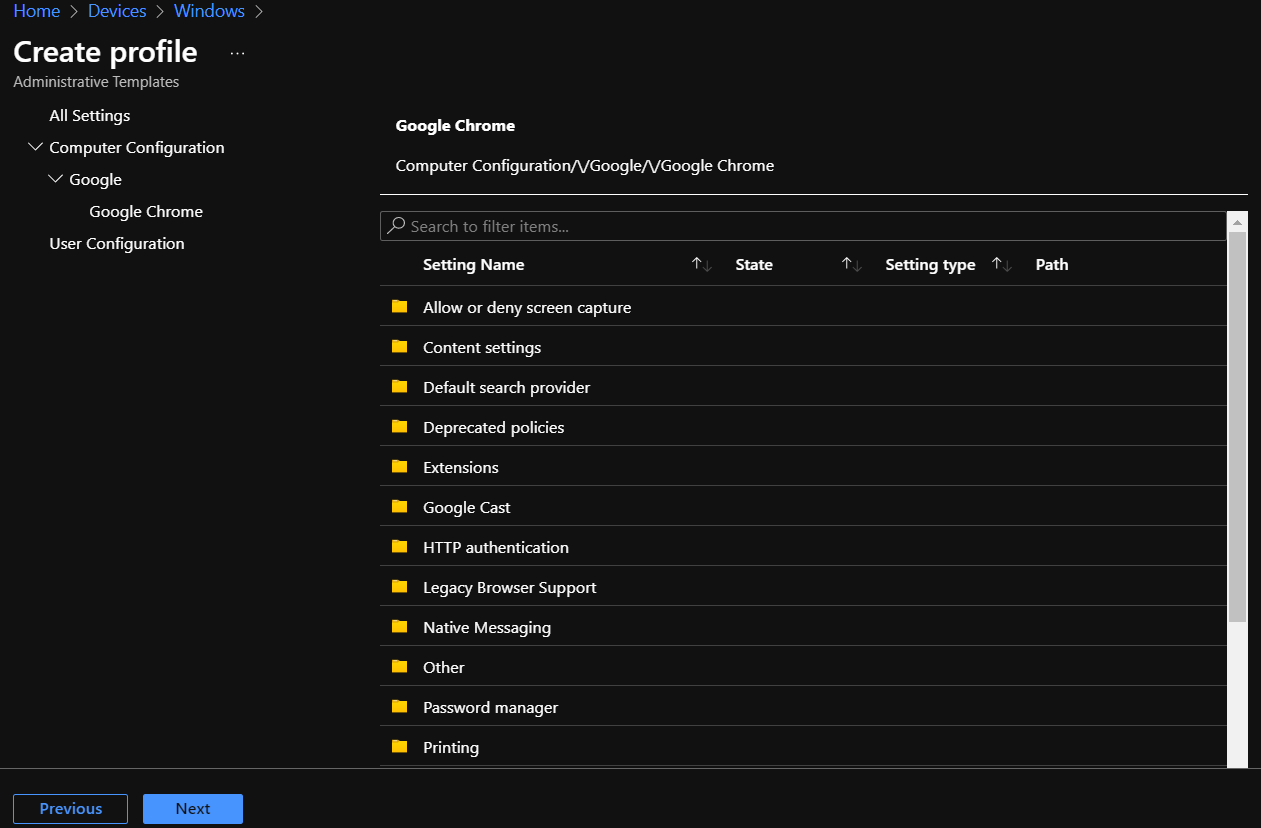This screenshot has width=1261, height=828.
Task: Go to Devices breadcrumb link
Action: 117,11
